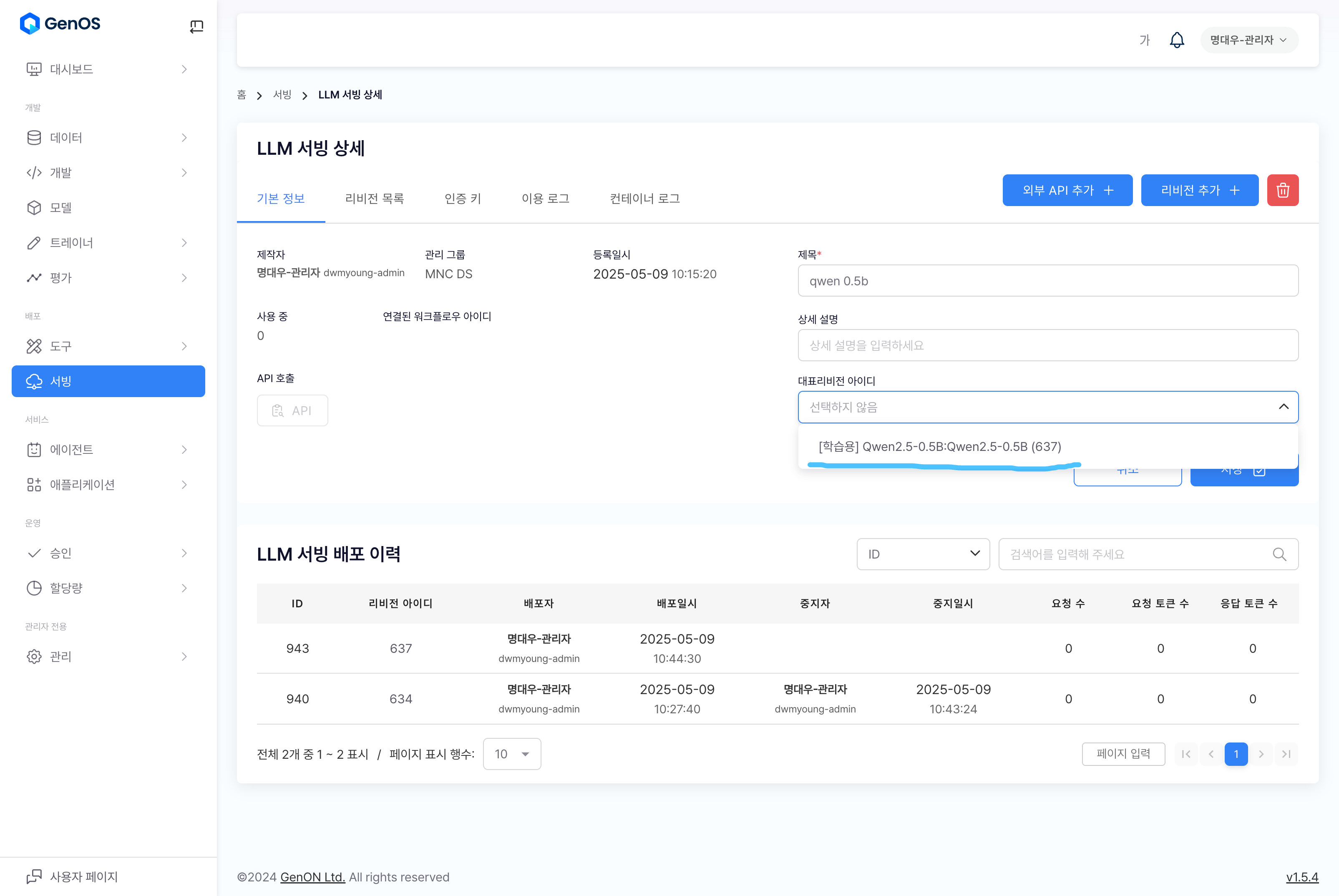Go to the last page arrow

tap(1286, 754)
